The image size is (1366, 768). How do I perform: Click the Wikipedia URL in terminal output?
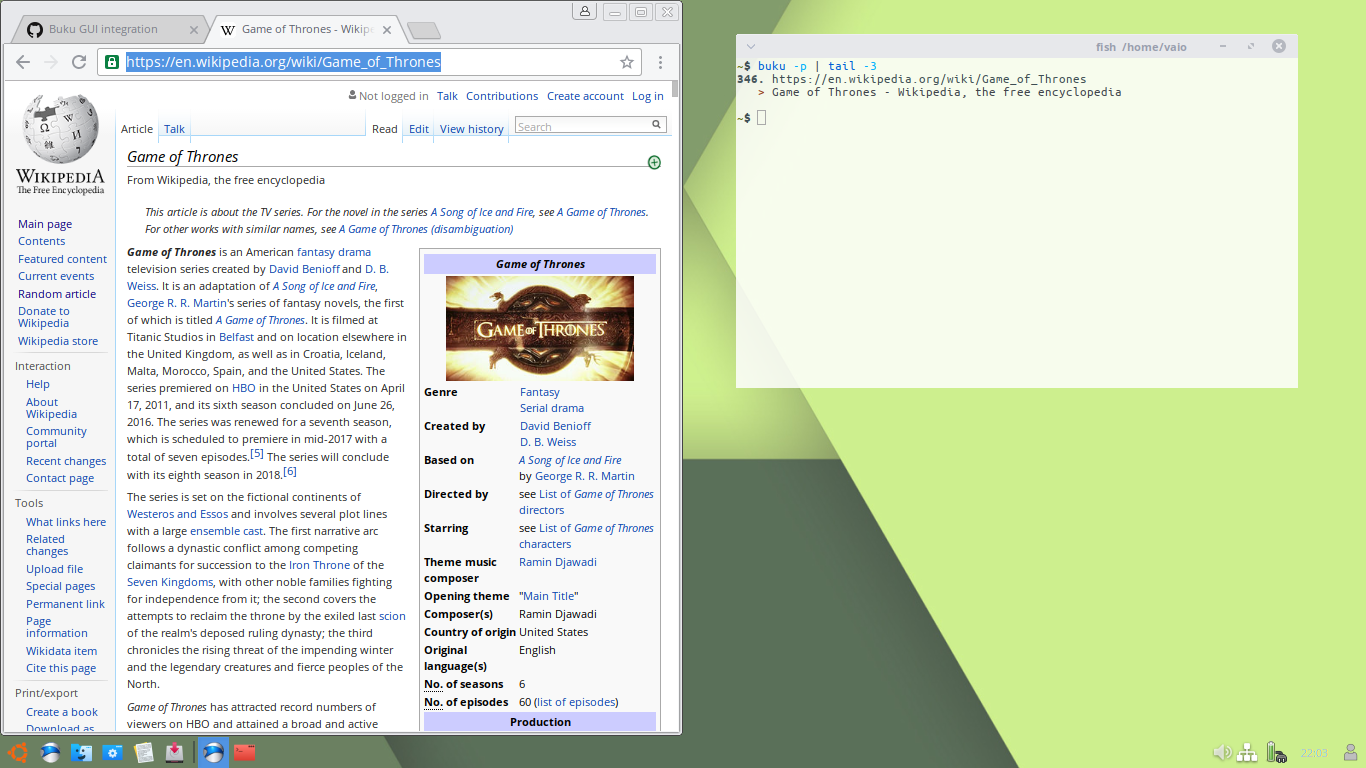[x=929, y=79]
